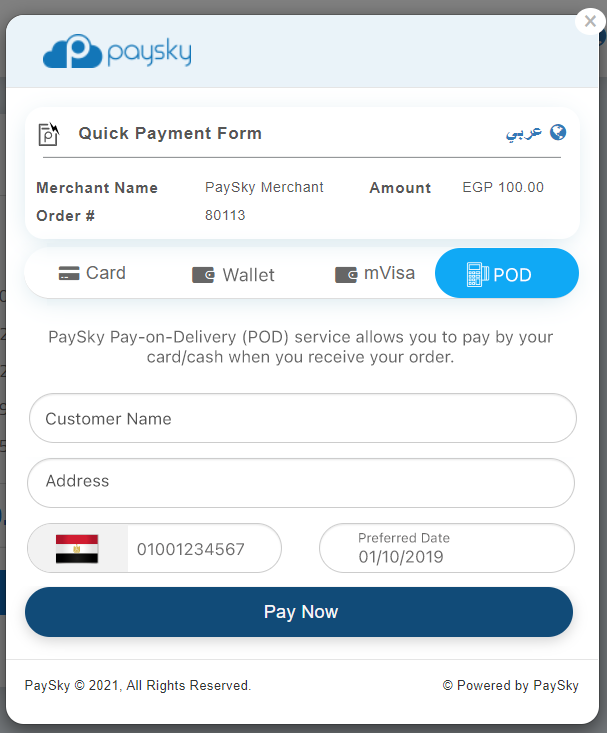Switch language to Arabic
The image size is (607, 733).
click(x=524, y=133)
